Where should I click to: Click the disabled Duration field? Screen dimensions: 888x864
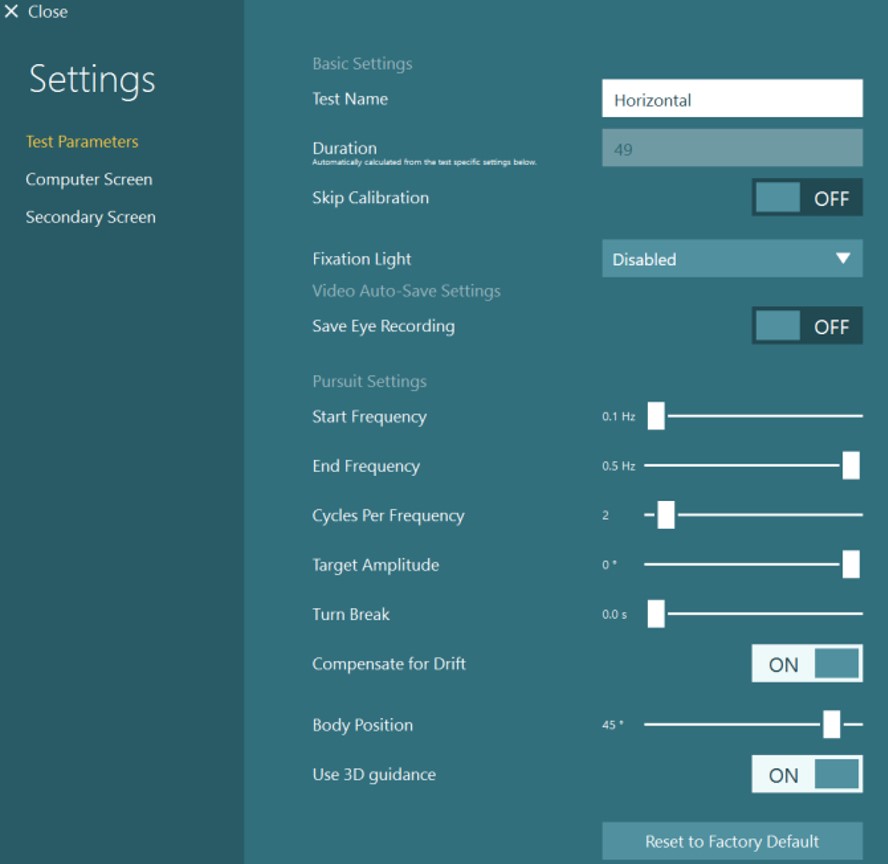pyautogui.click(x=732, y=148)
